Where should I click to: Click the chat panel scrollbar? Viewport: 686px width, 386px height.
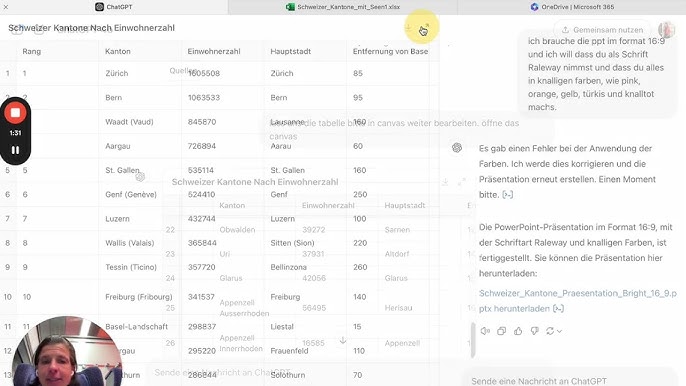473,340
